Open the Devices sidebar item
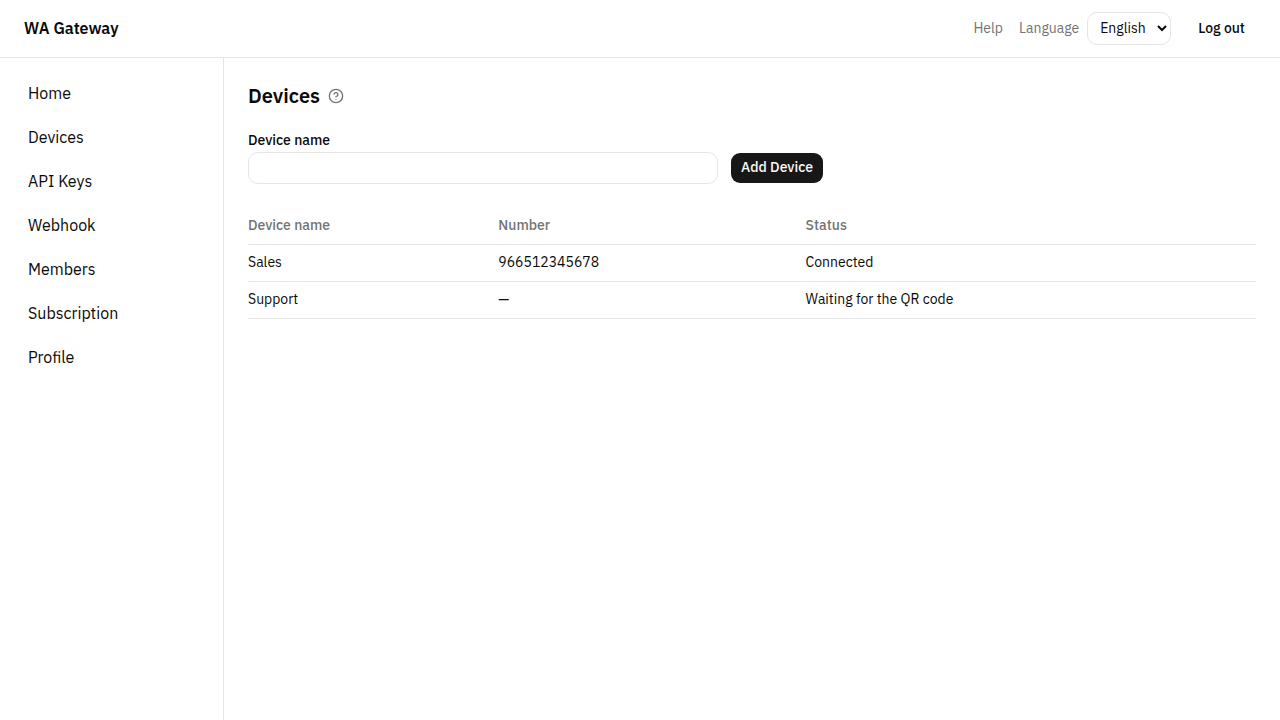This screenshot has width=1280, height=720. [x=56, y=137]
